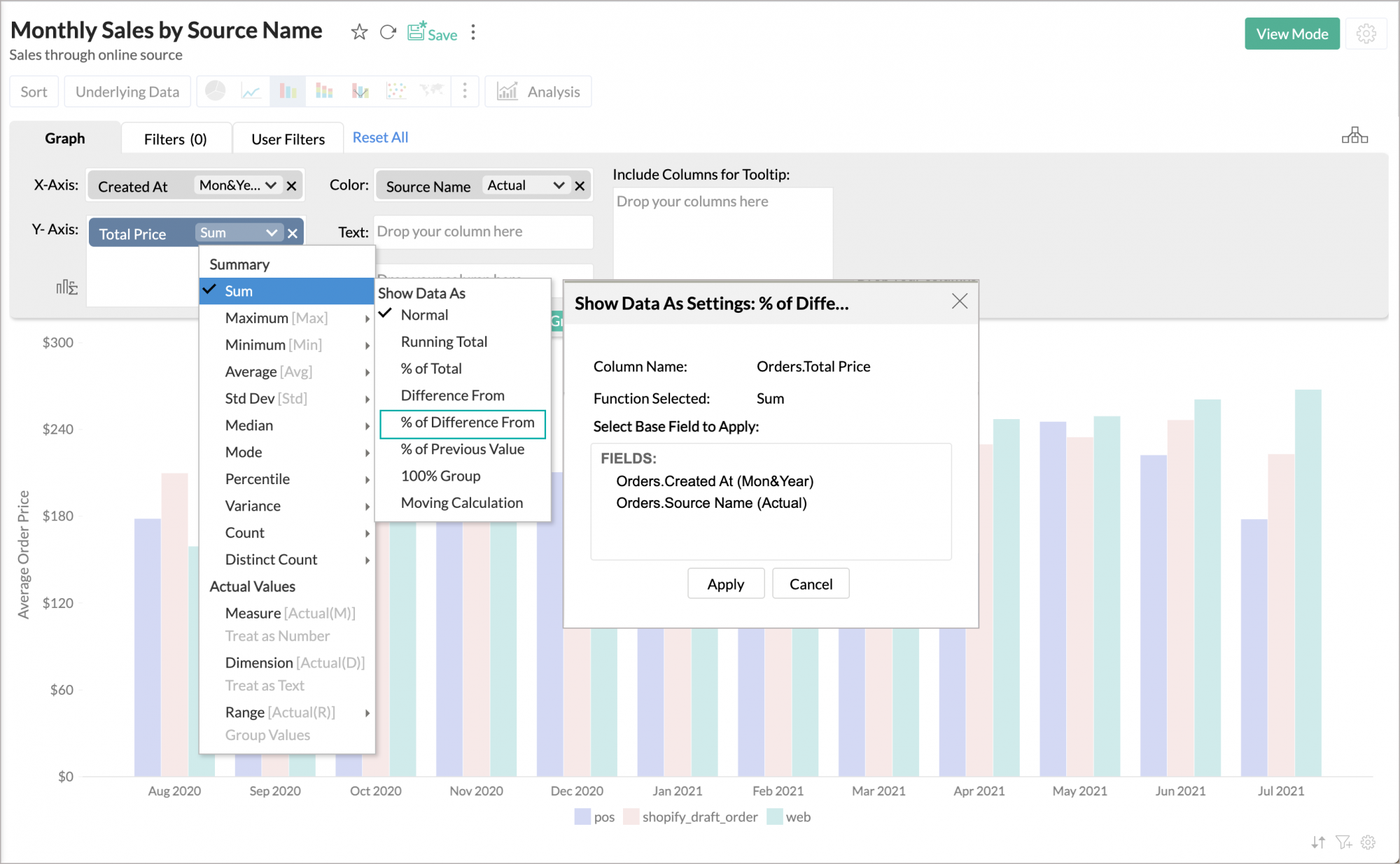Select the % of Previous Value option
This screenshot has height=864, width=1400.
tap(461, 449)
